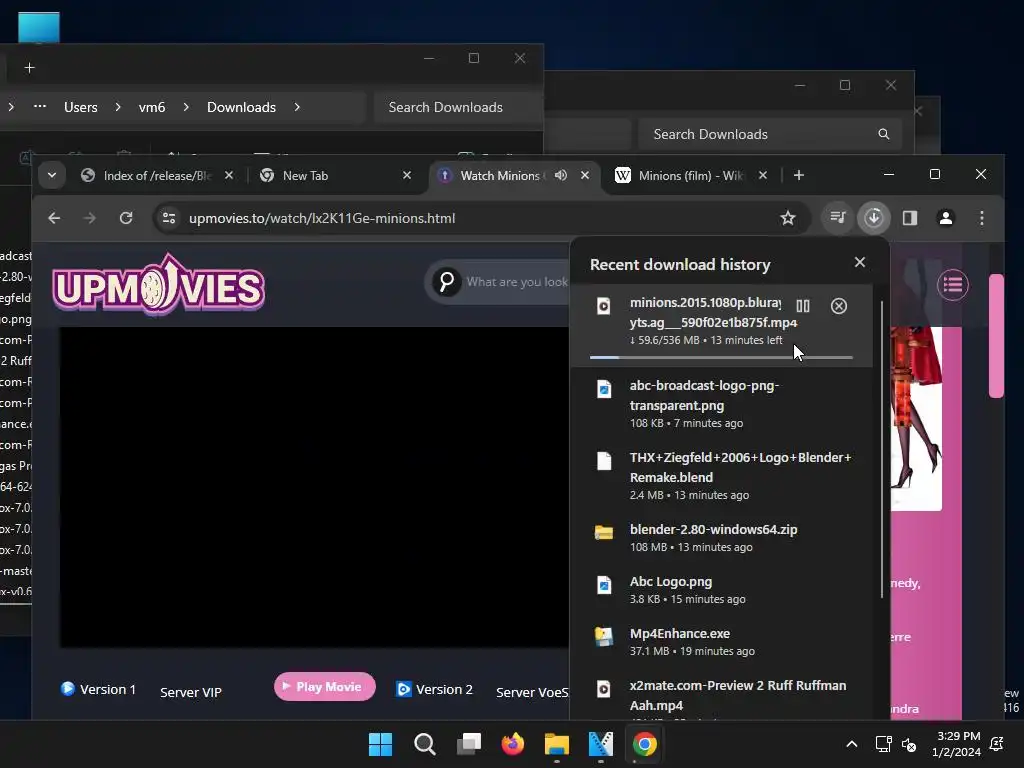Choose Server VIP

[x=191, y=692]
